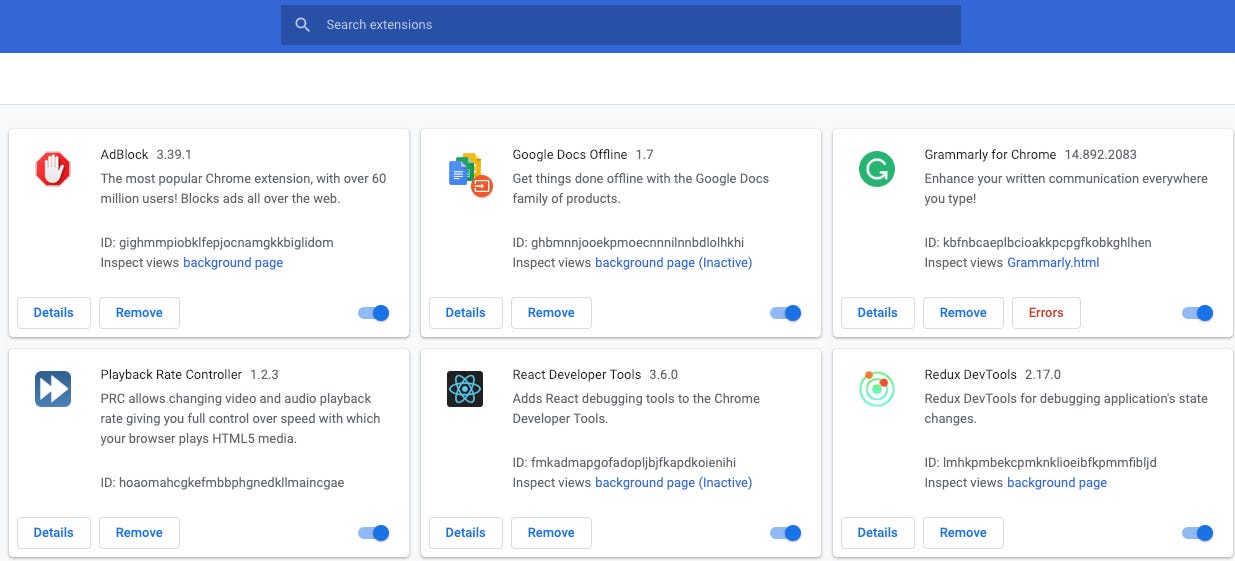Click the AdBlock stop-hand icon
Image resolution: width=1235 pixels, height=561 pixels.
(53, 169)
